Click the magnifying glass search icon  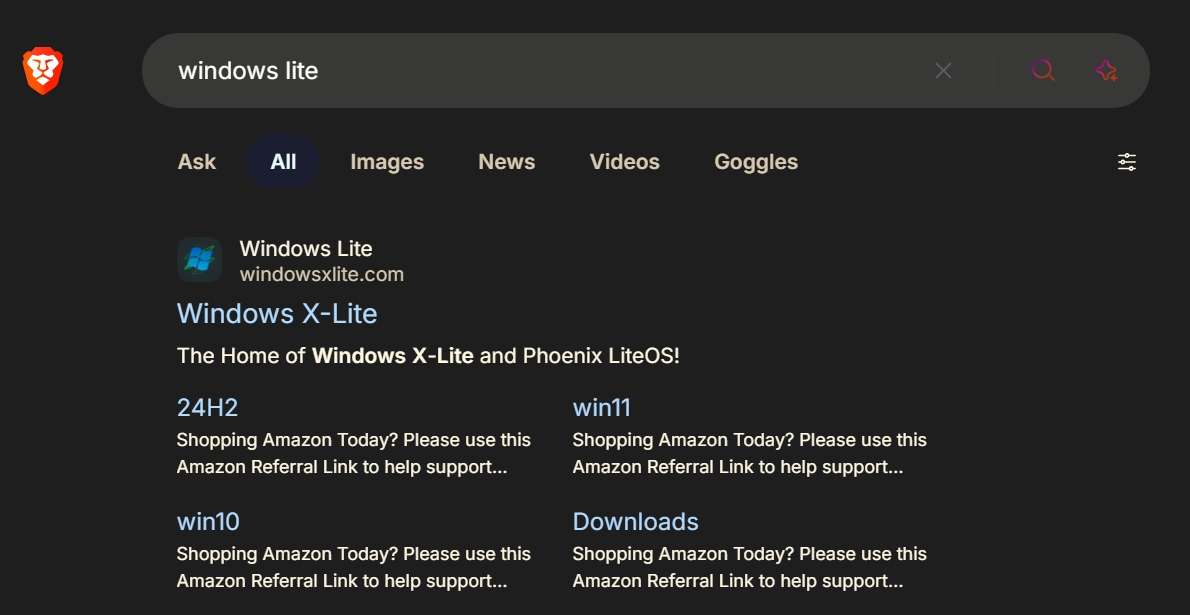(x=1043, y=70)
